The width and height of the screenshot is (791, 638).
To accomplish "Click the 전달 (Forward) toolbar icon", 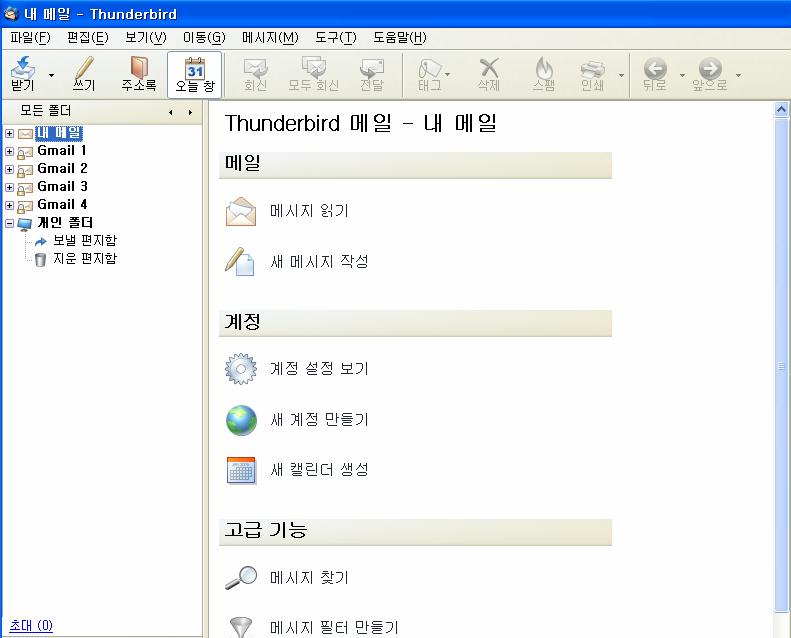I will (x=372, y=75).
